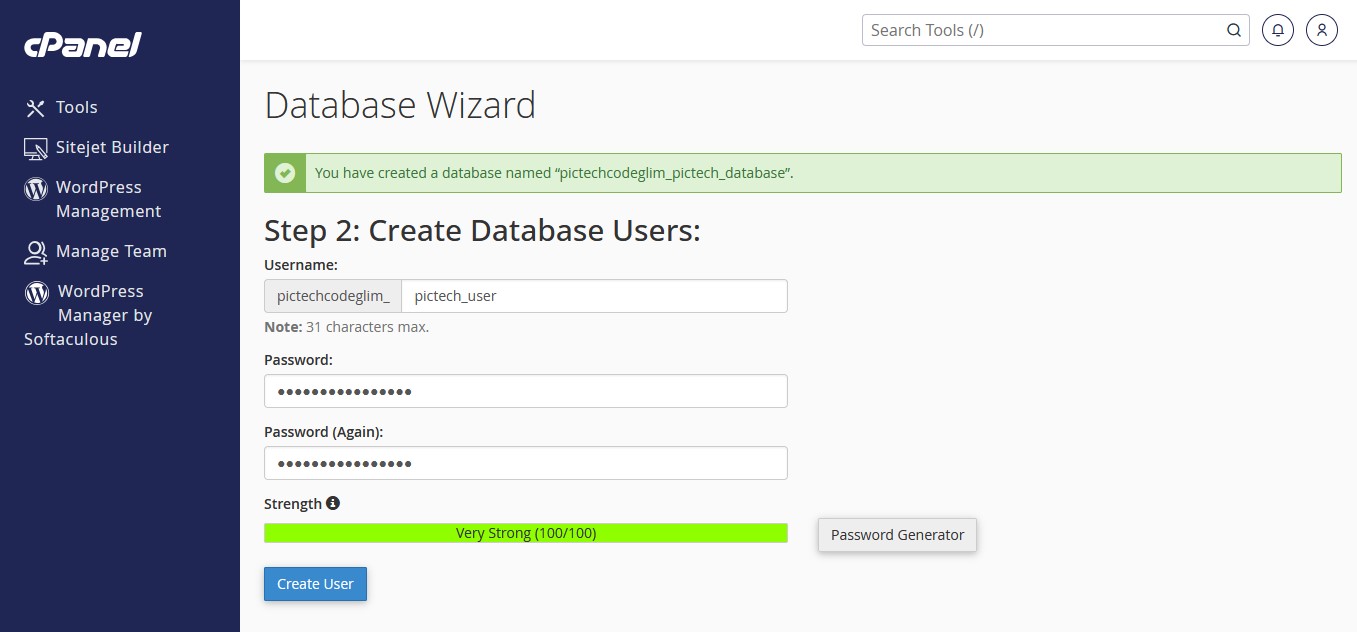Image resolution: width=1357 pixels, height=632 pixels.
Task: Click the cPanel logo
Action: click(x=83, y=45)
